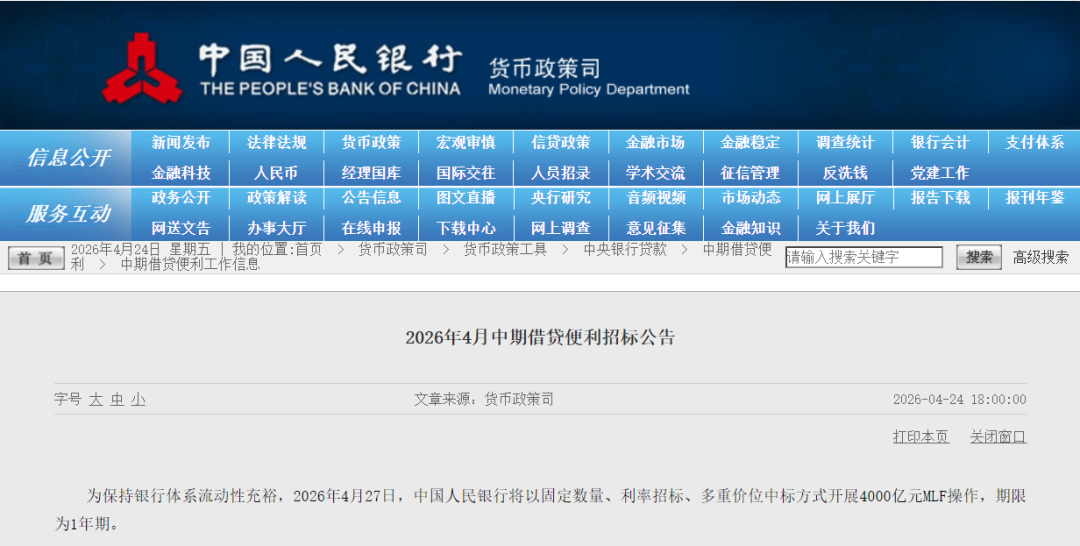Open the 意见征集 service link

(655, 228)
